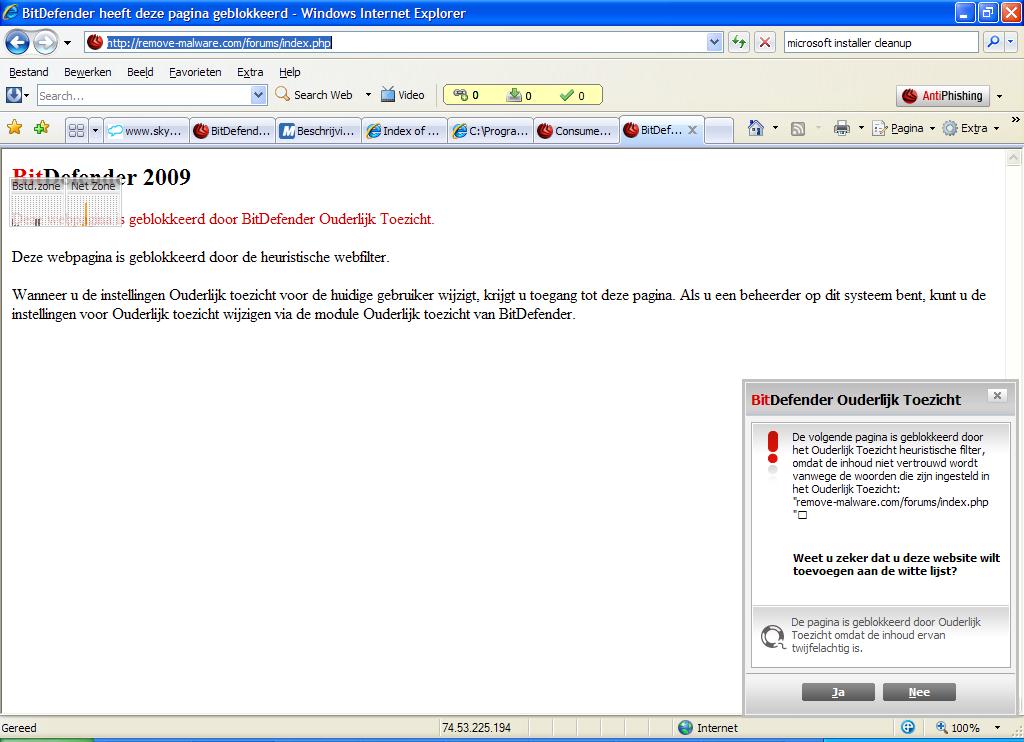This screenshot has width=1024, height=742.
Task: Close the BitDefender Ouderlijk Toezicht popup
Action: [997, 395]
